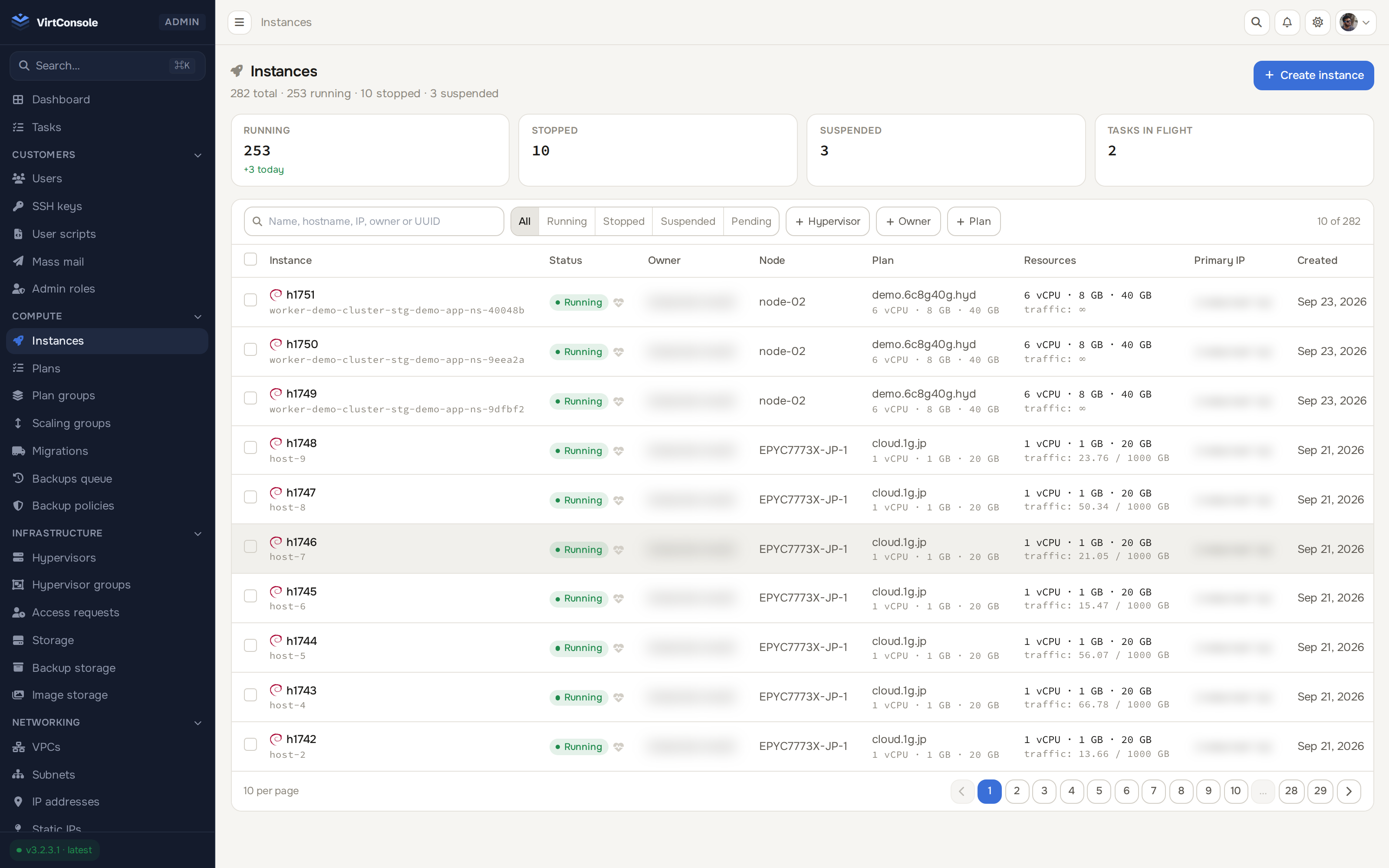The image size is (1389, 868).
Task: Open instance h1743 link
Action: point(301,690)
